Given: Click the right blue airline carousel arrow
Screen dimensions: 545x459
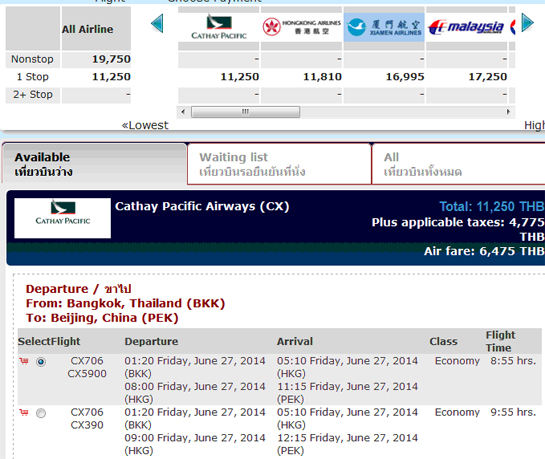Looking at the screenshot, I should (x=527, y=22).
